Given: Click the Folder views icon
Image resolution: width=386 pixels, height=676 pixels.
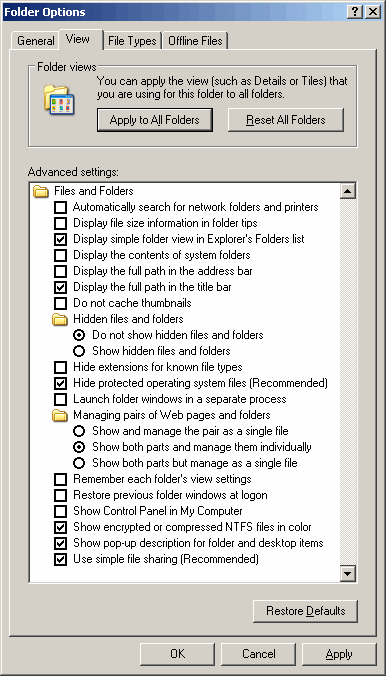Looking at the screenshot, I should [x=59, y=100].
